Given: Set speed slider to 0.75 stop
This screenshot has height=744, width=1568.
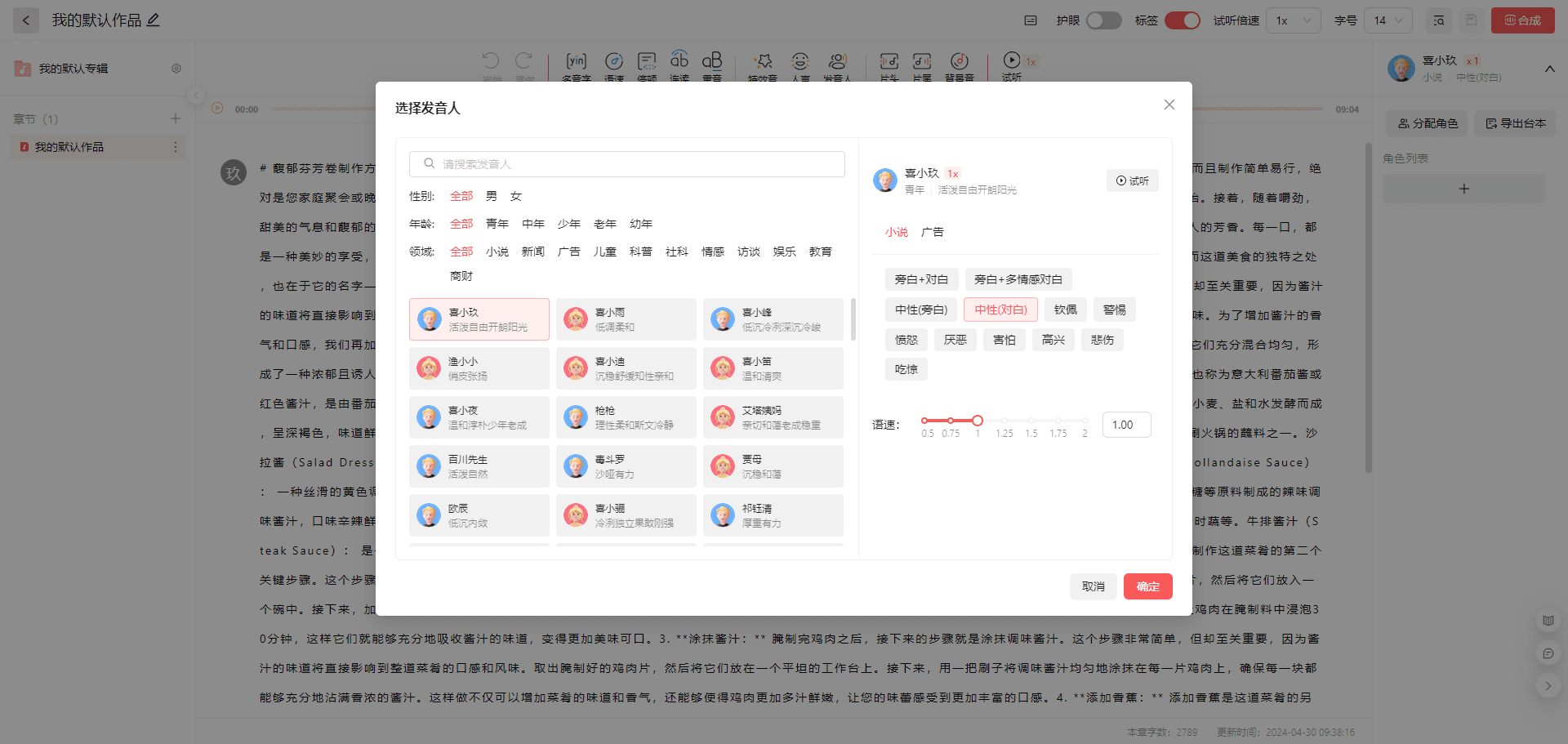Looking at the screenshot, I should point(951,421).
